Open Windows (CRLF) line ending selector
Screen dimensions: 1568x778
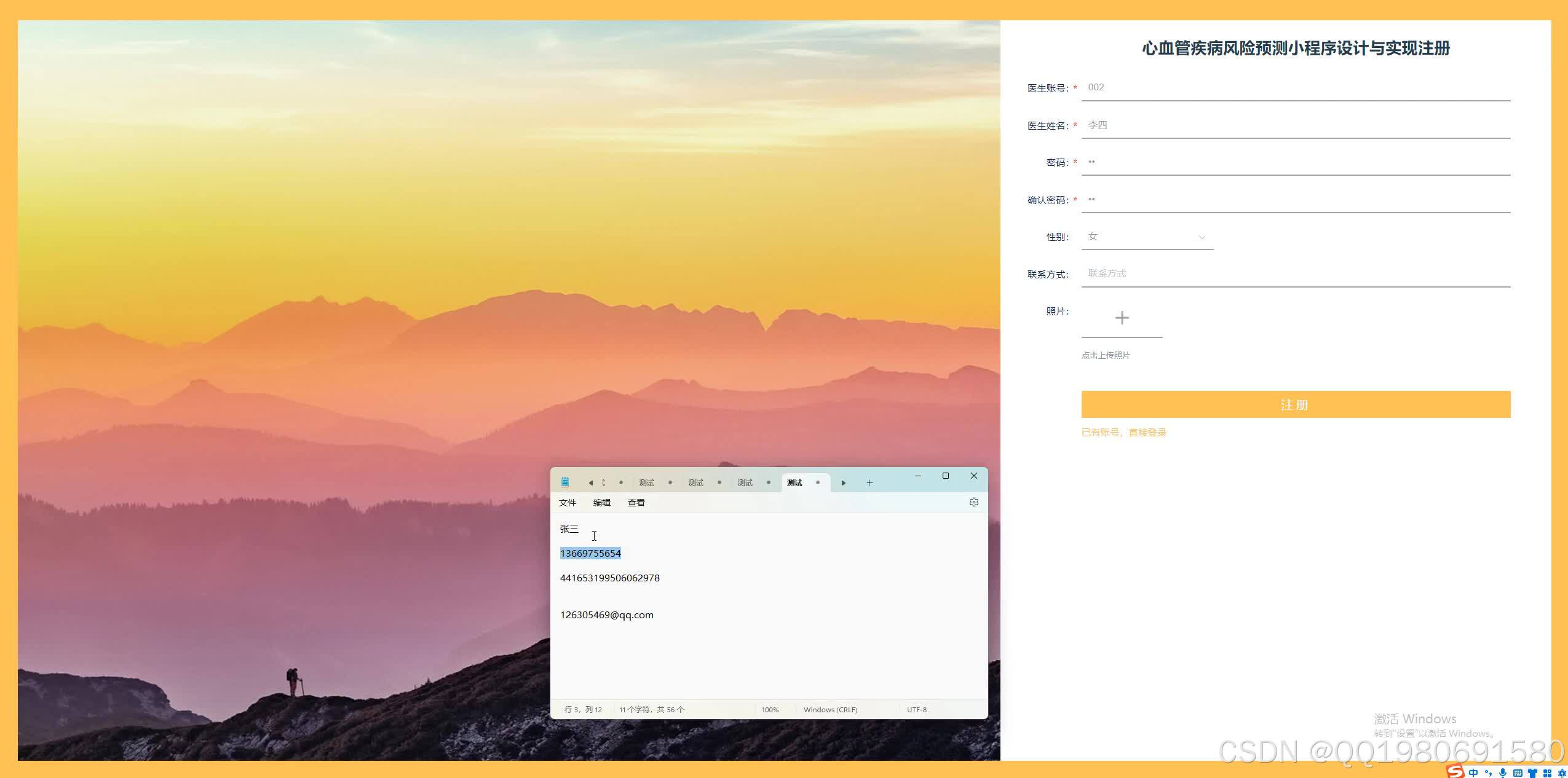pos(830,710)
